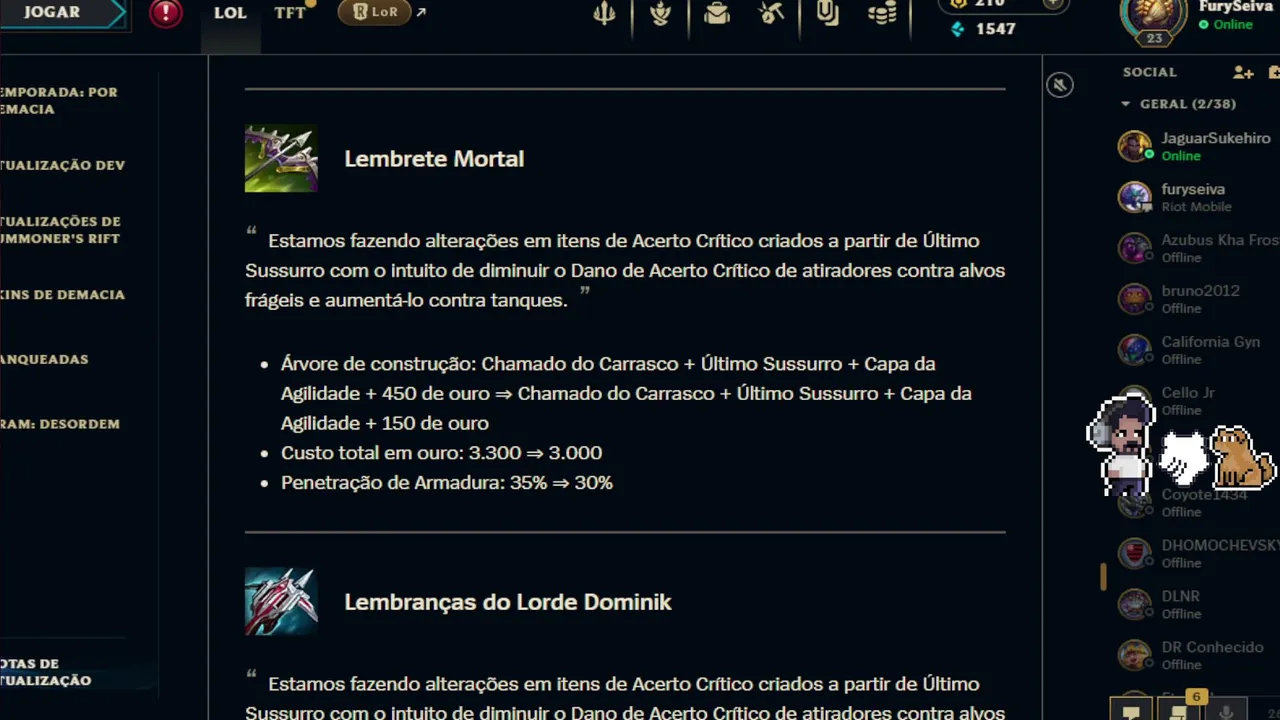Open the Missions clipboard icon
This screenshot has height=720, width=1280.
click(827, 14)
